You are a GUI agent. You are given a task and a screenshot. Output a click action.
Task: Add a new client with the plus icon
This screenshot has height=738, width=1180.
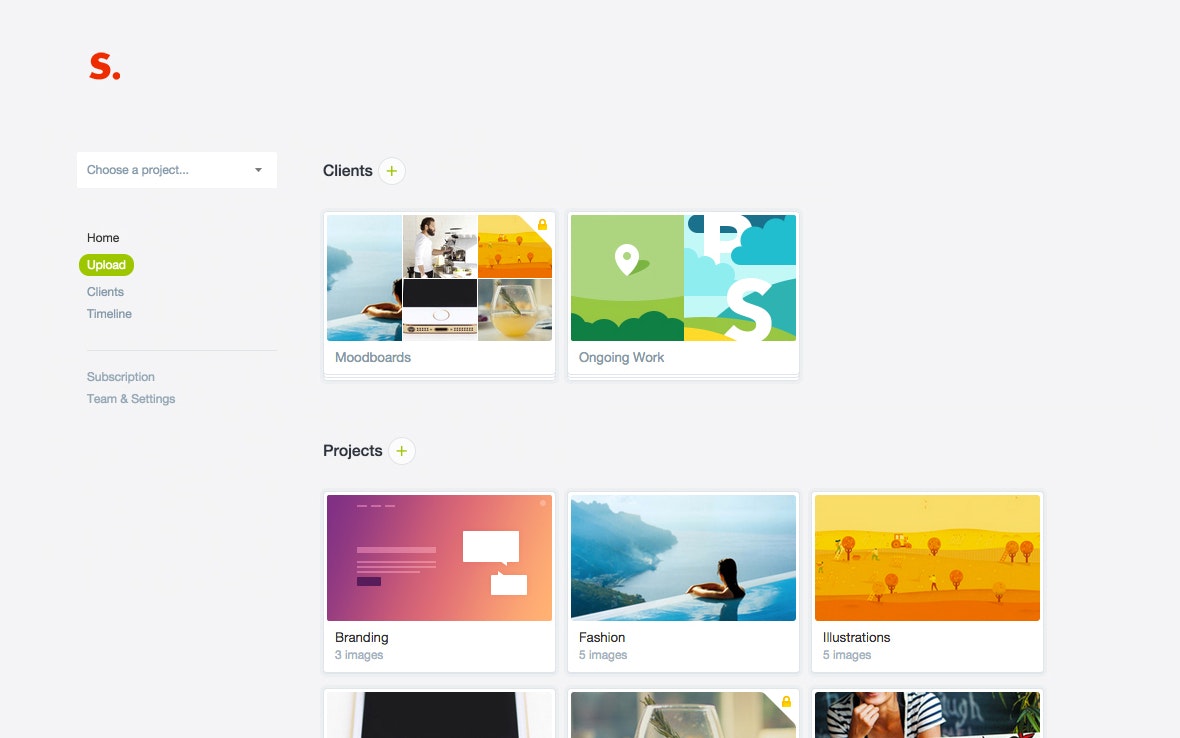point(391,170)
